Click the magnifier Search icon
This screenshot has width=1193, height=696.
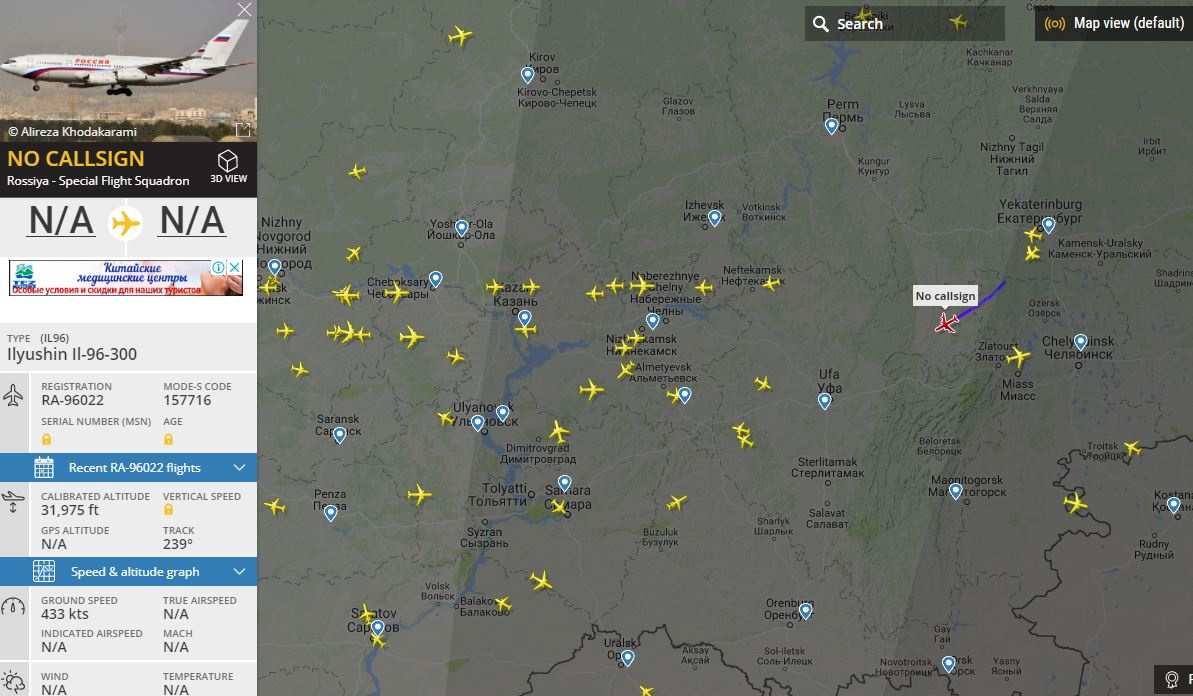820,24
